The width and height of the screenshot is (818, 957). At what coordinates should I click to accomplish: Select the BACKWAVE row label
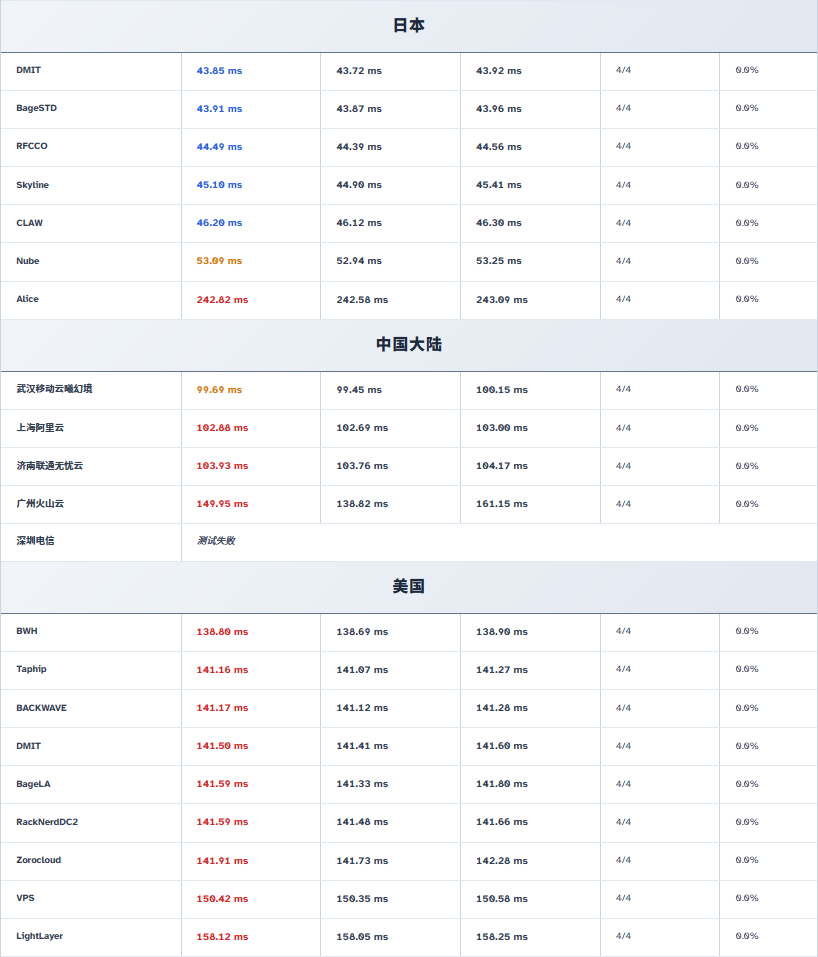tap(41, 708)
